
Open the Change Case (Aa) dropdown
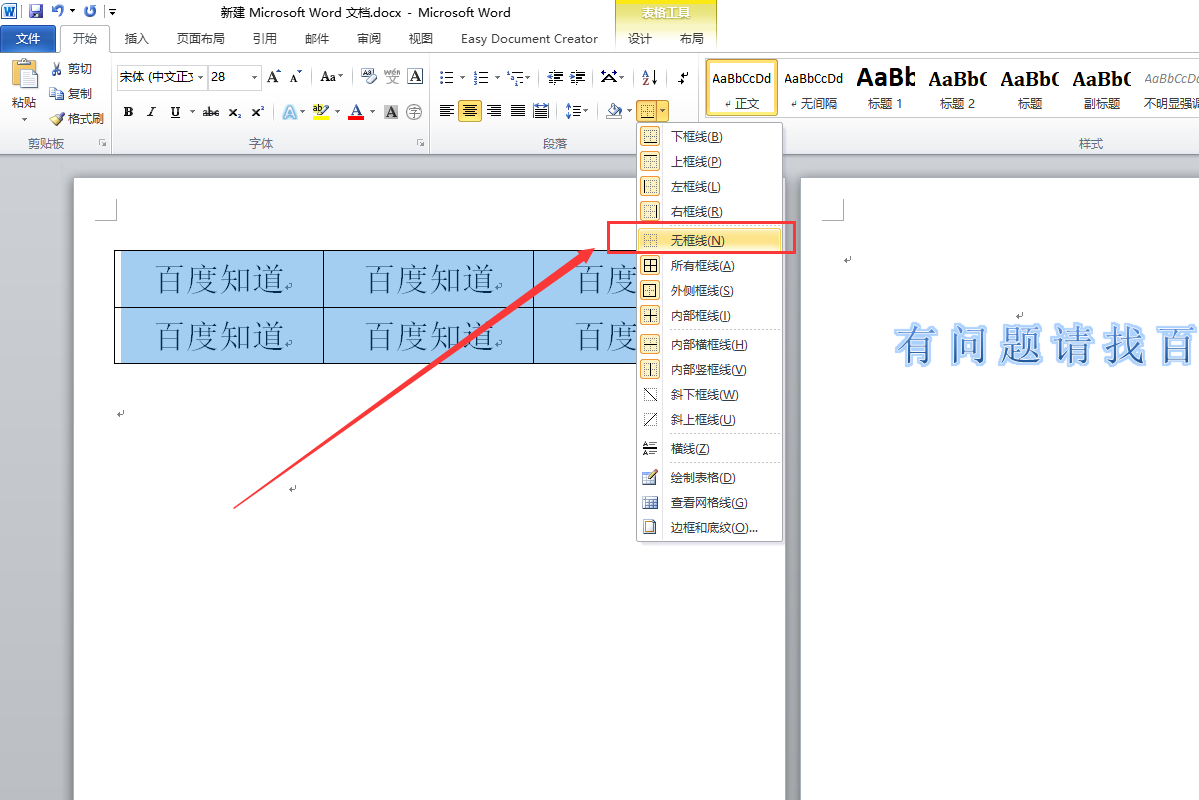click(331, 76)
